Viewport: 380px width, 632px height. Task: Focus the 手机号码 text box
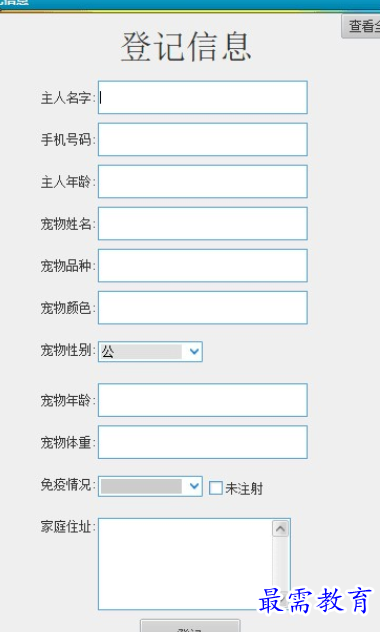coord(203,139)
